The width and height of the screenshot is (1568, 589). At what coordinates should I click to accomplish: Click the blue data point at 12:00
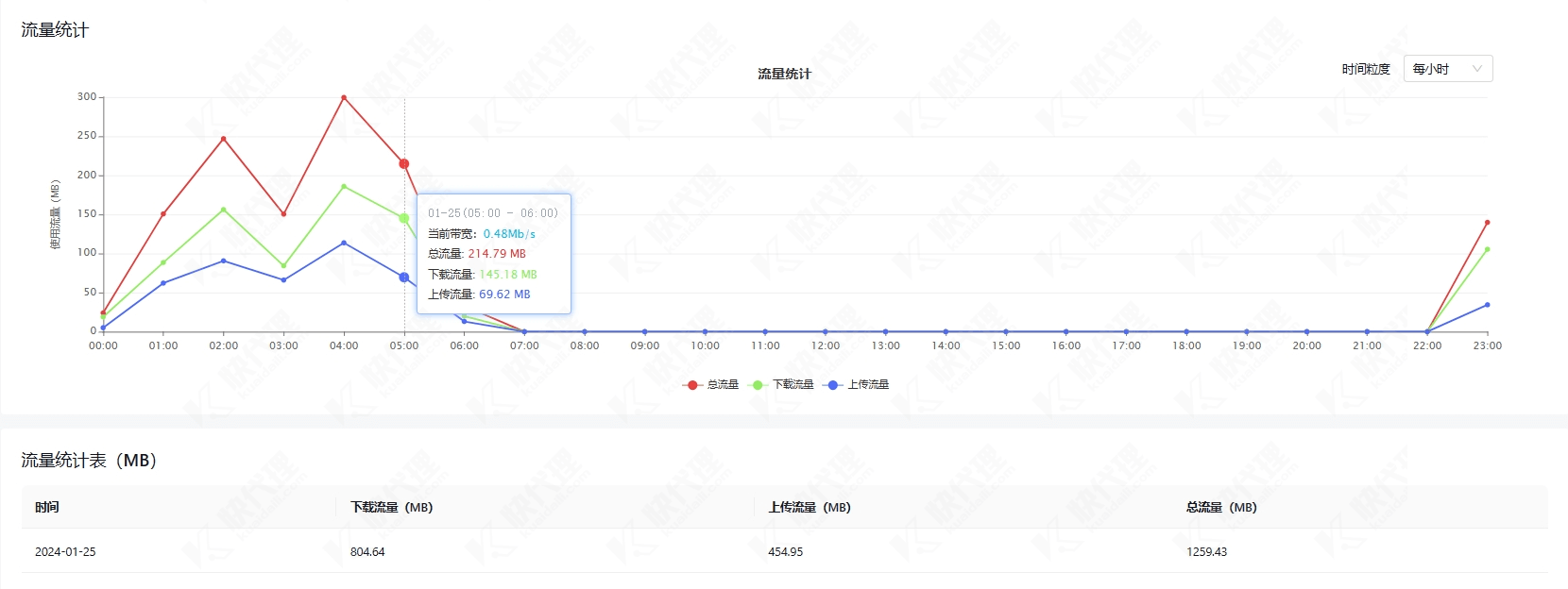pyautogui.click(x=826, y=332)
